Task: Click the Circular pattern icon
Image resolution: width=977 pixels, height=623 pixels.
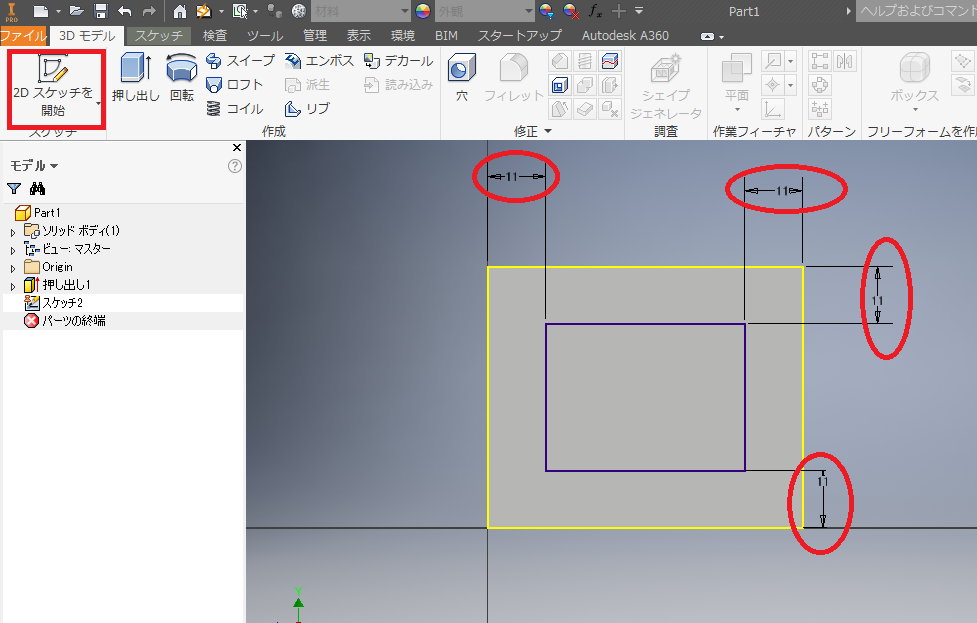Action: 820,85
